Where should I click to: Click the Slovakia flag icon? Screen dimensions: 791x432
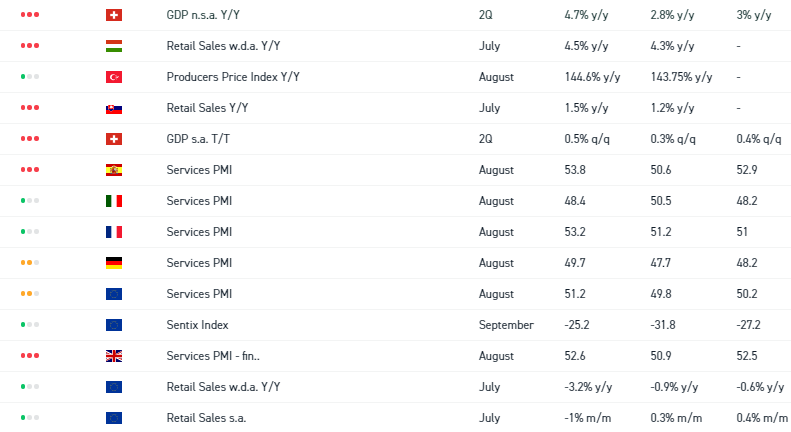coord(113,108)
